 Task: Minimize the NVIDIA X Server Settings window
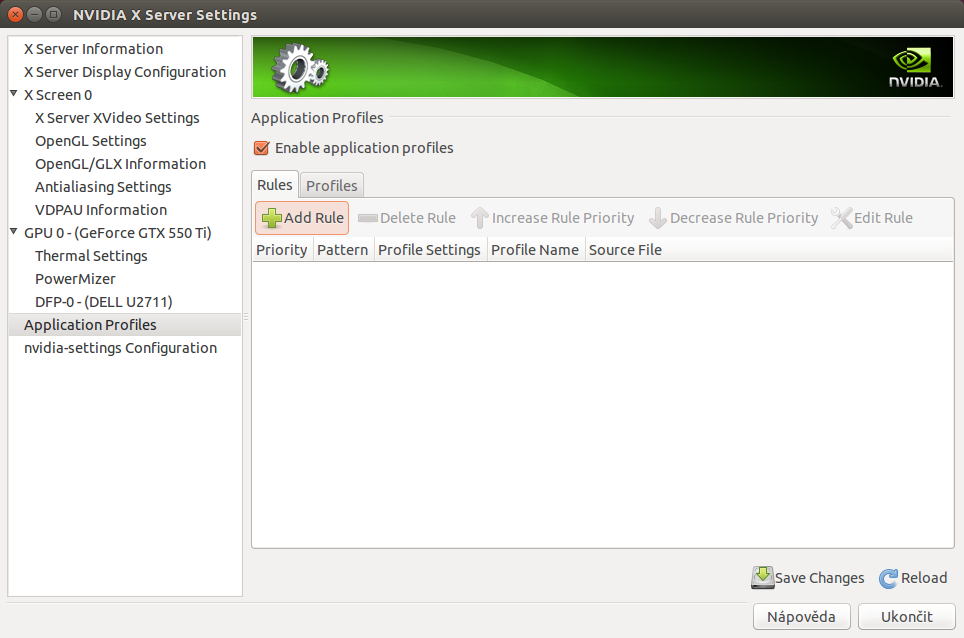click(x=35, y=14)
